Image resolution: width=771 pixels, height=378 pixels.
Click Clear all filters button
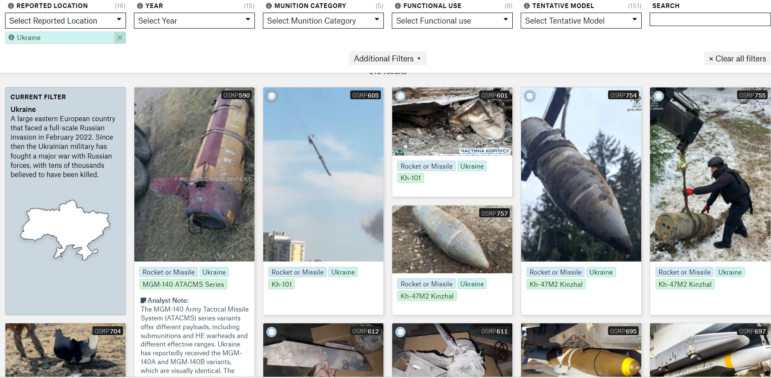(x=737, y=58)
